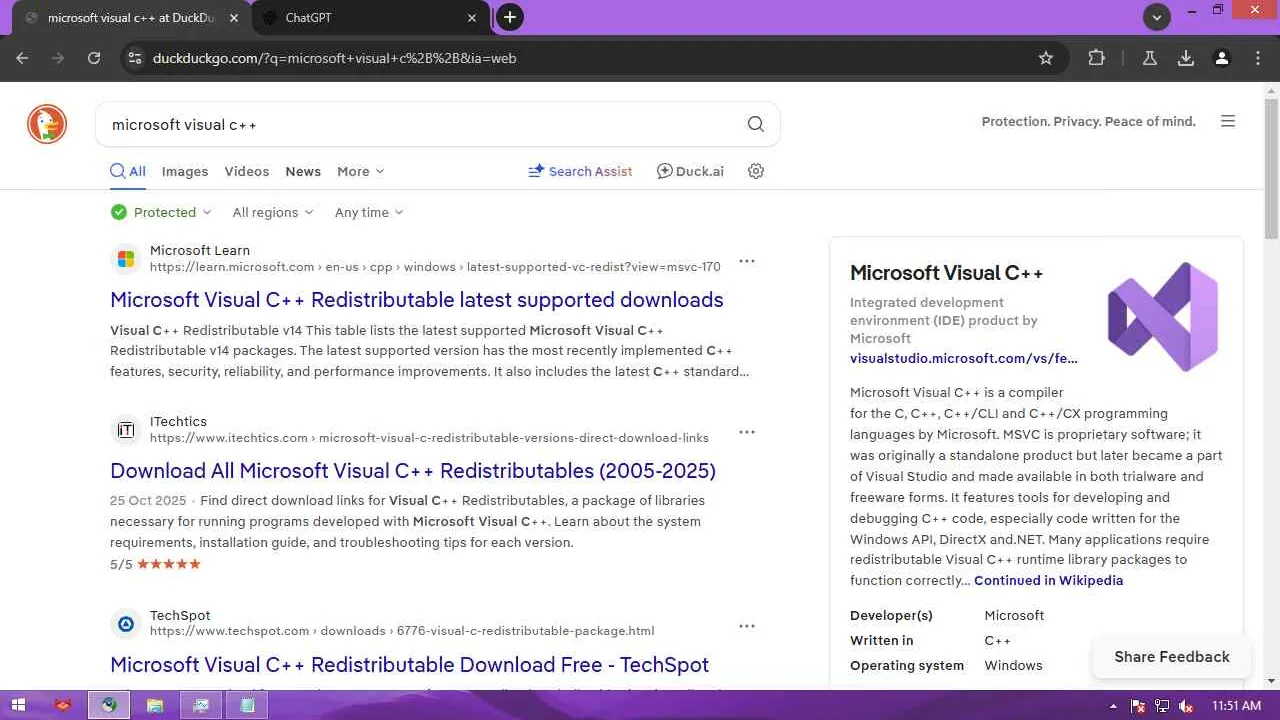Click the techspot.com result URL

click(402, 631)
